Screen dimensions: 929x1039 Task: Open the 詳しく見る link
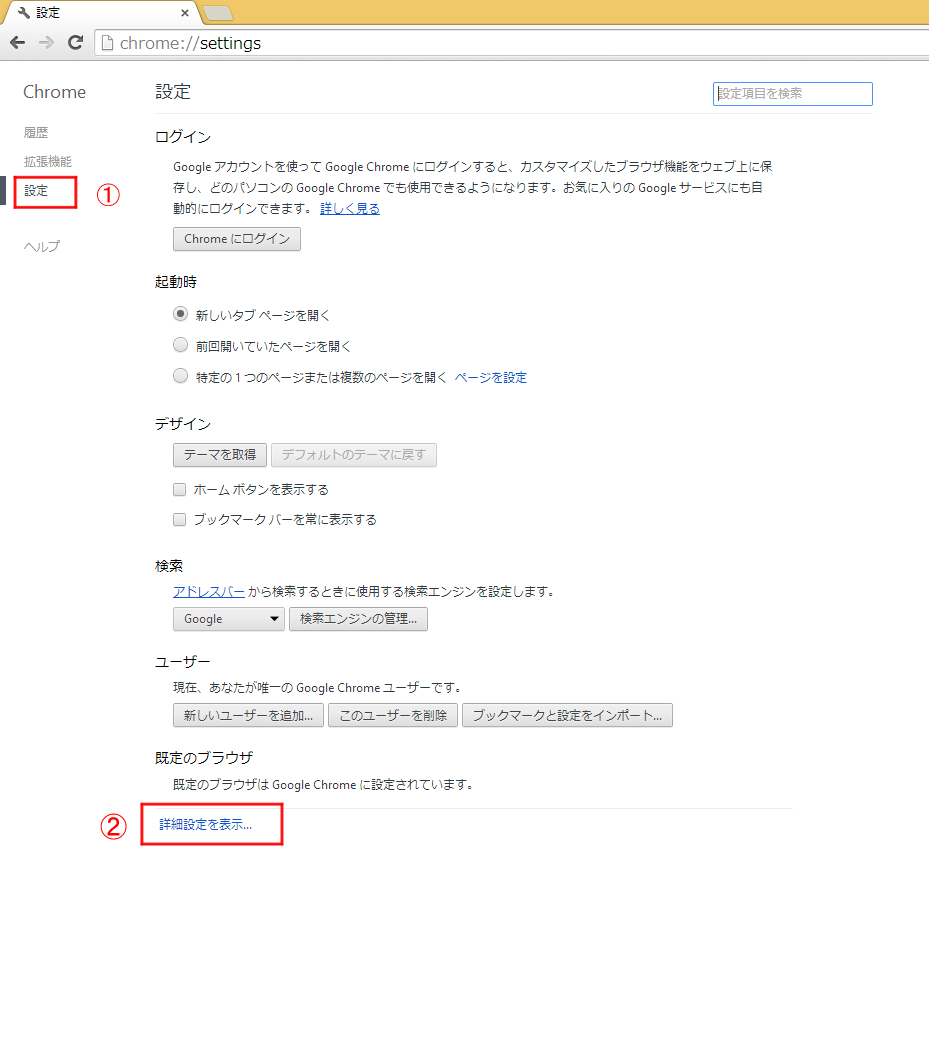coord(350,209)
